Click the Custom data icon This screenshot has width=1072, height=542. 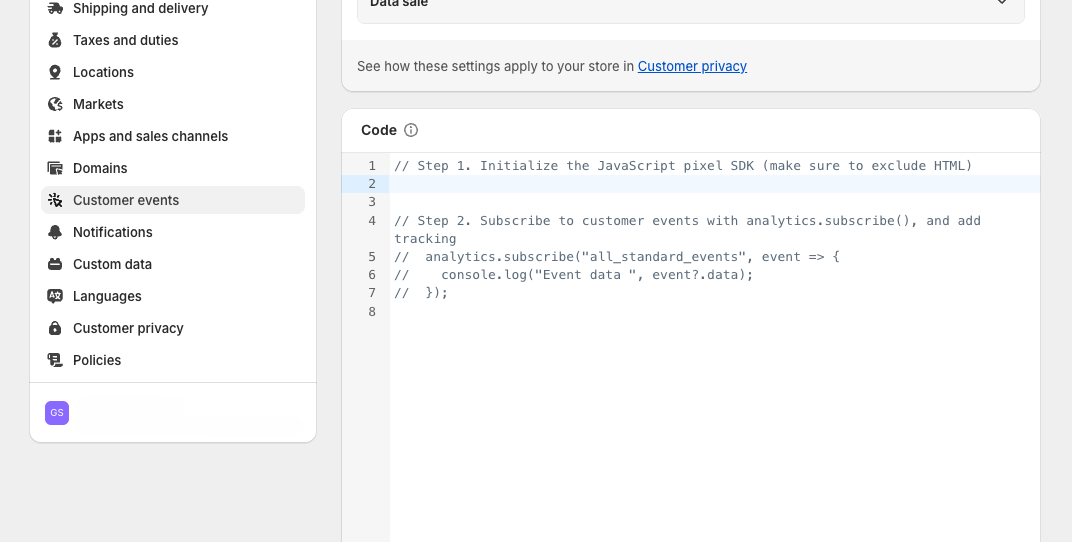55,265
